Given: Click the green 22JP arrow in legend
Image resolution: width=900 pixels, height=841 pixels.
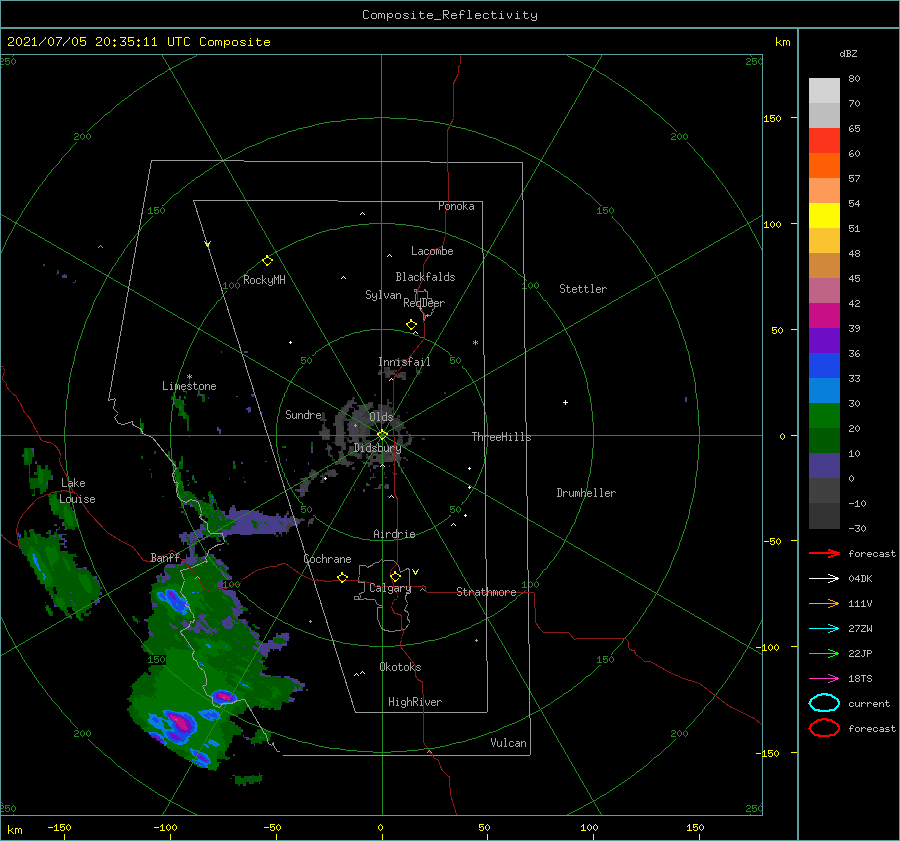Looking at the screenshot, I should tap(824, 653).
